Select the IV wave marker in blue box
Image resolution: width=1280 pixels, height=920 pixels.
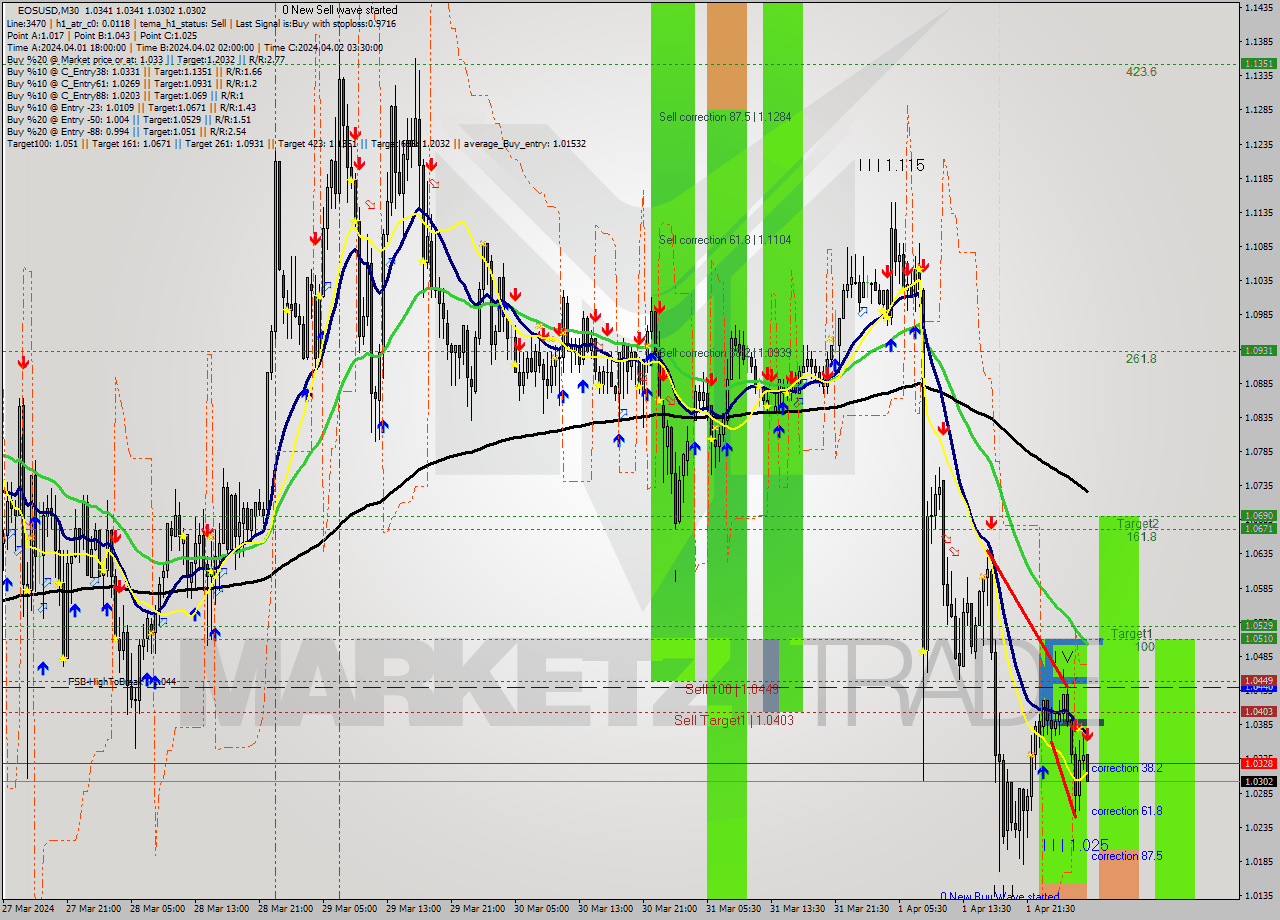(x=1066, y=657)
